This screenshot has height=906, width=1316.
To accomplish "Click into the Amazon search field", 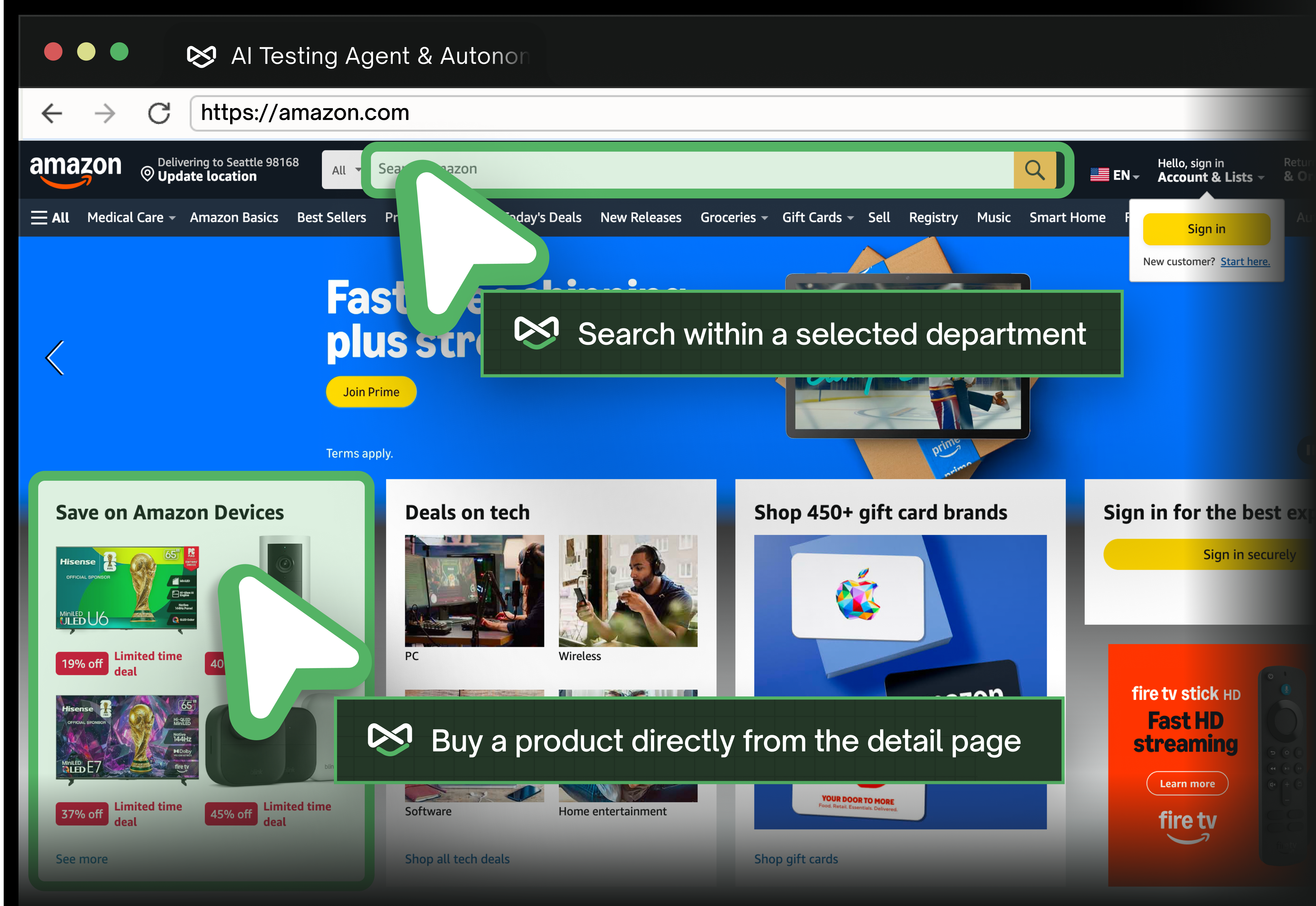I will pos(692,169).
